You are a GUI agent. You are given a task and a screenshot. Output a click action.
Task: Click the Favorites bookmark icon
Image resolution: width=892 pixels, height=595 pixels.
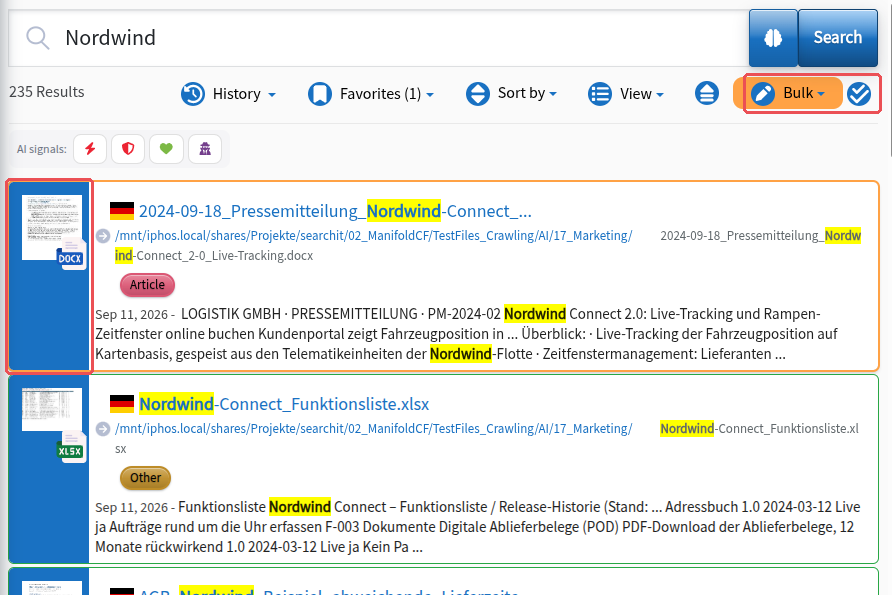320,94
